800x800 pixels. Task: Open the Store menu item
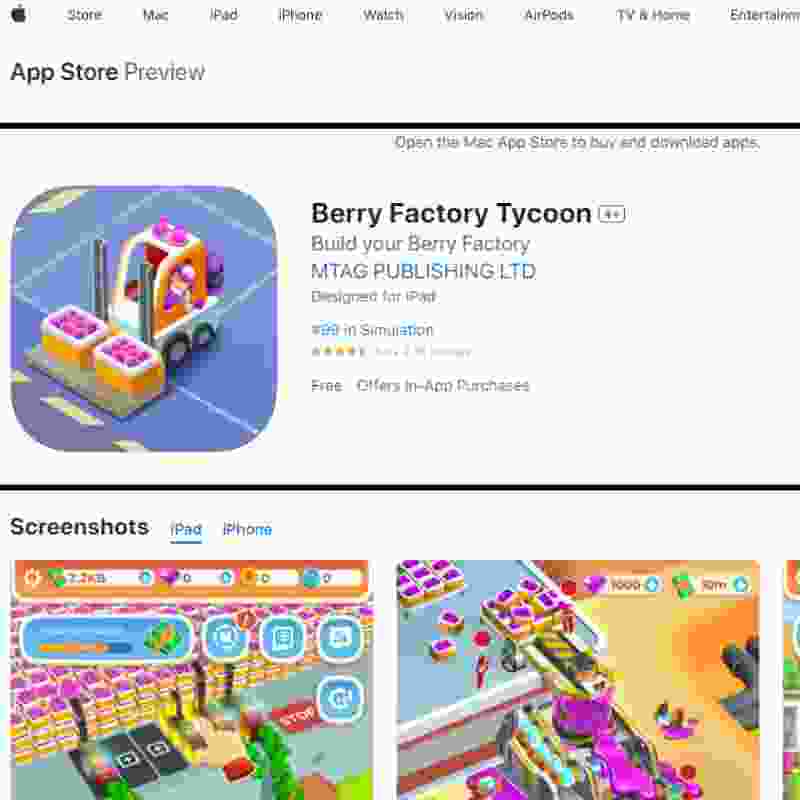(85, 15)
